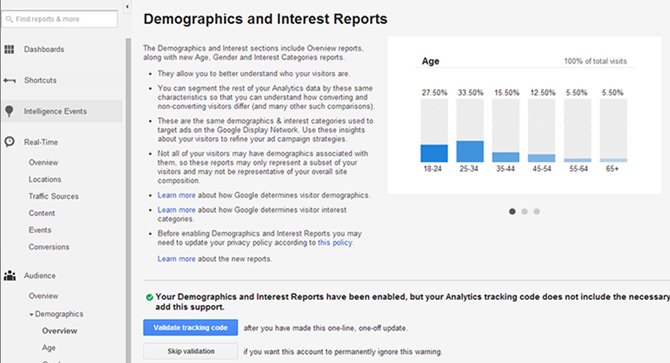Click the 65+ age bar
This screenshot has height=363, width=670.
[x=614, y=160]
